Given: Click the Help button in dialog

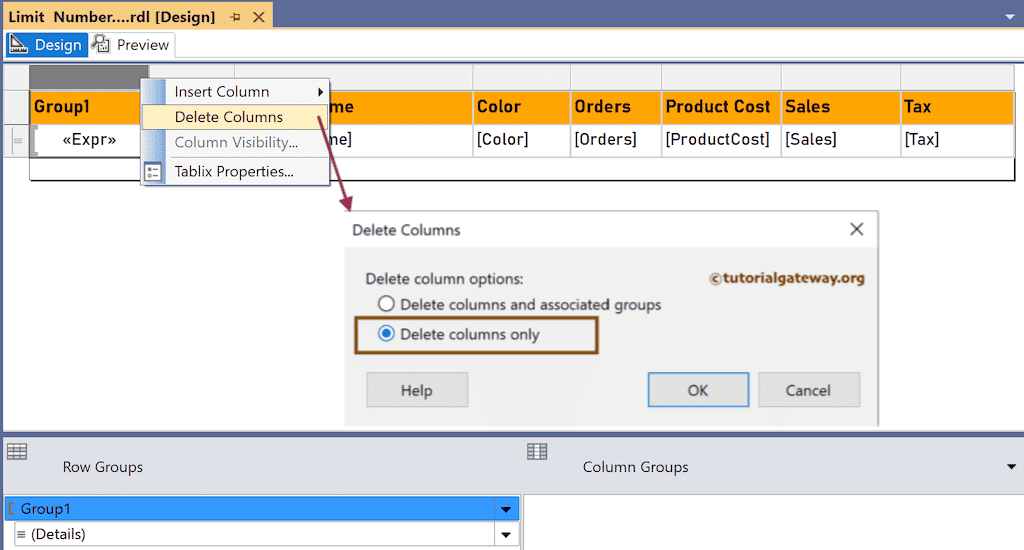Looking at the screenshot, I should tap(417, 390).
